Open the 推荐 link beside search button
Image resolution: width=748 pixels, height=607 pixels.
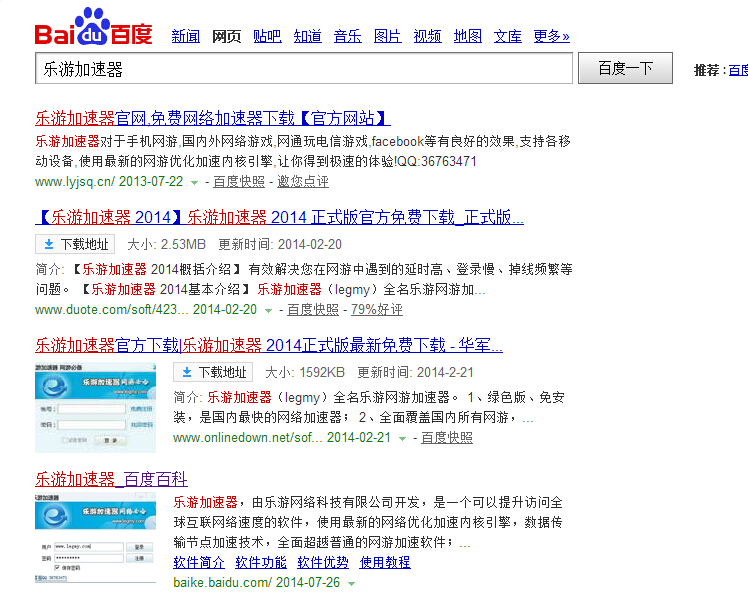point(738,70)
